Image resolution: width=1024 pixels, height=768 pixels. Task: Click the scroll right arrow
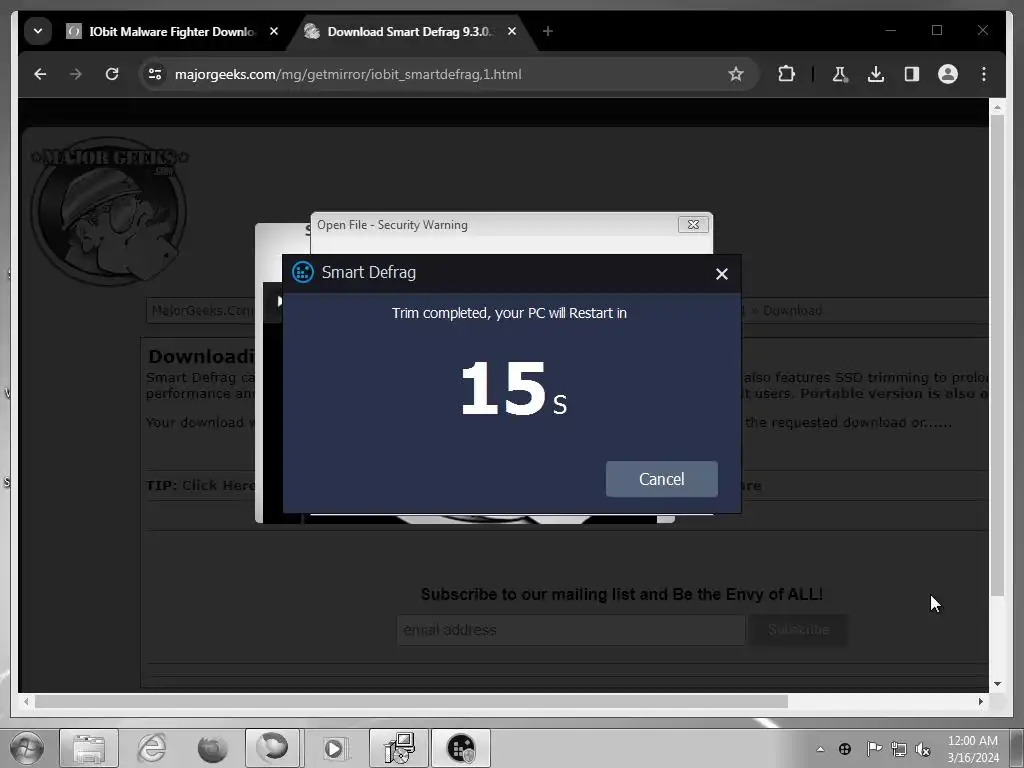click(x=981, y=701)
